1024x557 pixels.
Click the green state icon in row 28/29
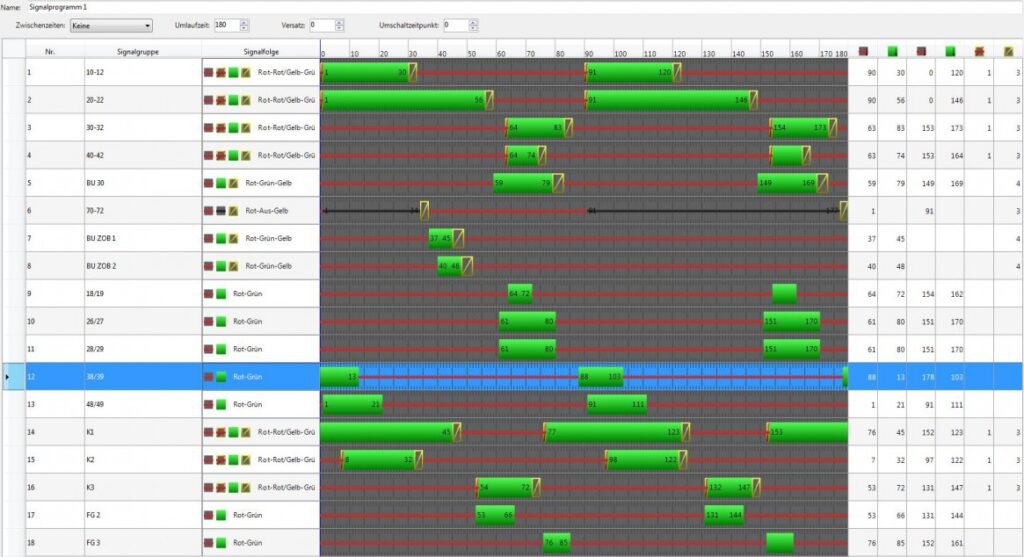221,349
